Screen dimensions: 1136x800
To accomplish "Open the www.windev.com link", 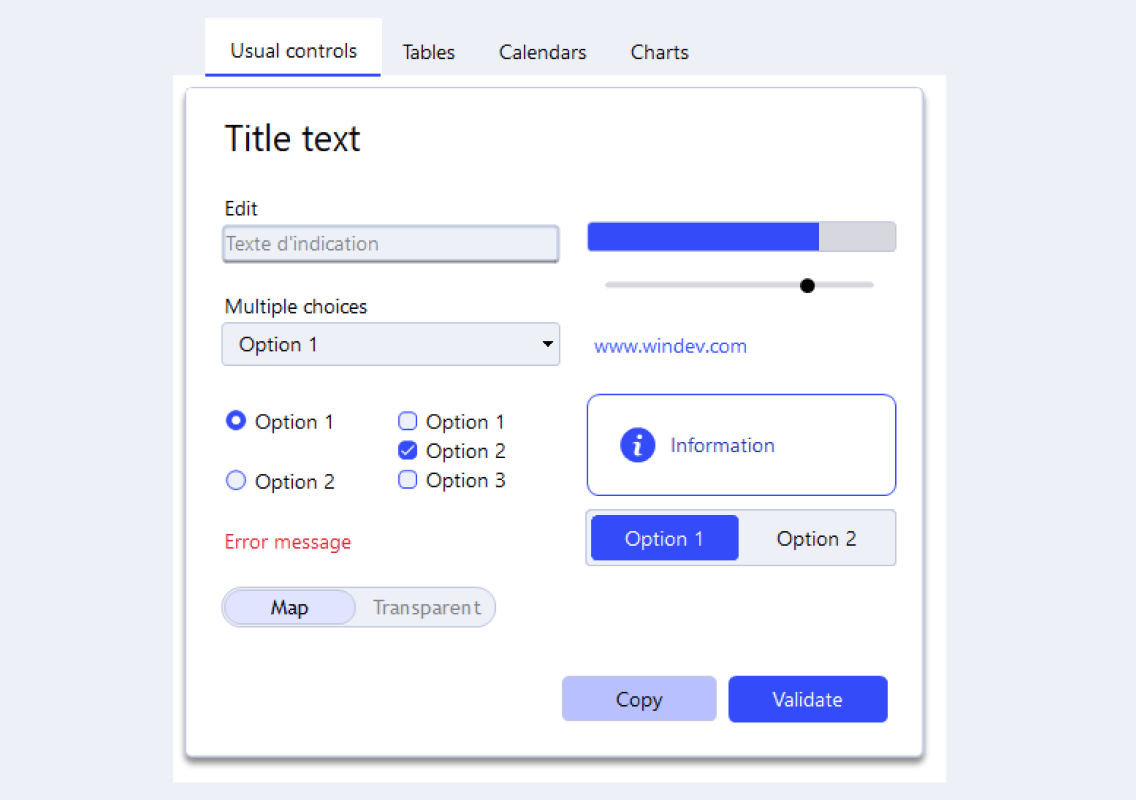I will (x=670, y=347).
